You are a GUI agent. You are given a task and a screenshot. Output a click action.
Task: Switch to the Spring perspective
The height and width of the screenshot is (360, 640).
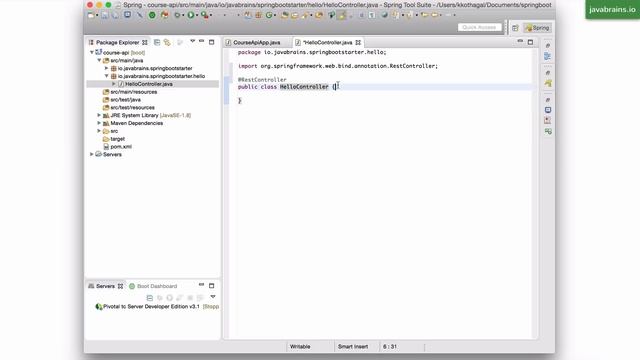(537, 28)
